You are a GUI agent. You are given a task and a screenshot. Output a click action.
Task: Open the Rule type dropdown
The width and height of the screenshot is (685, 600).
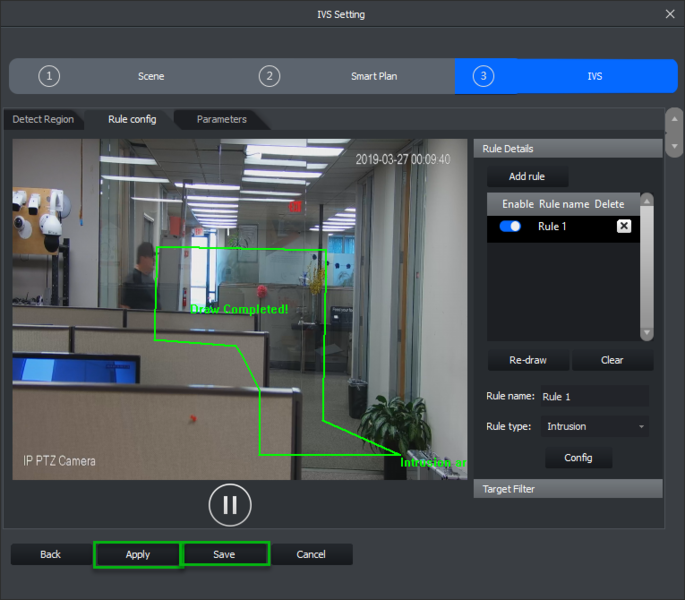595,427
